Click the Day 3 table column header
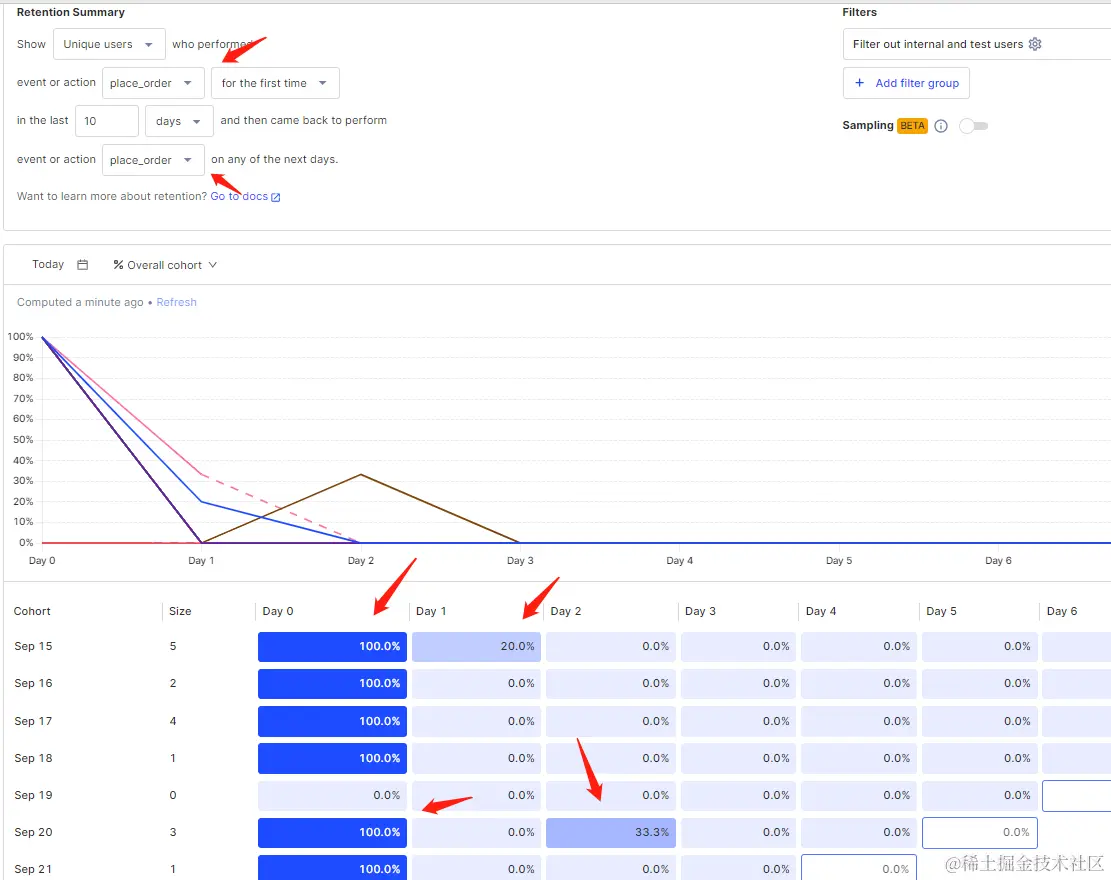Image resolution: width=1111 pixels, height=880 pixels. tap(700, 611)
